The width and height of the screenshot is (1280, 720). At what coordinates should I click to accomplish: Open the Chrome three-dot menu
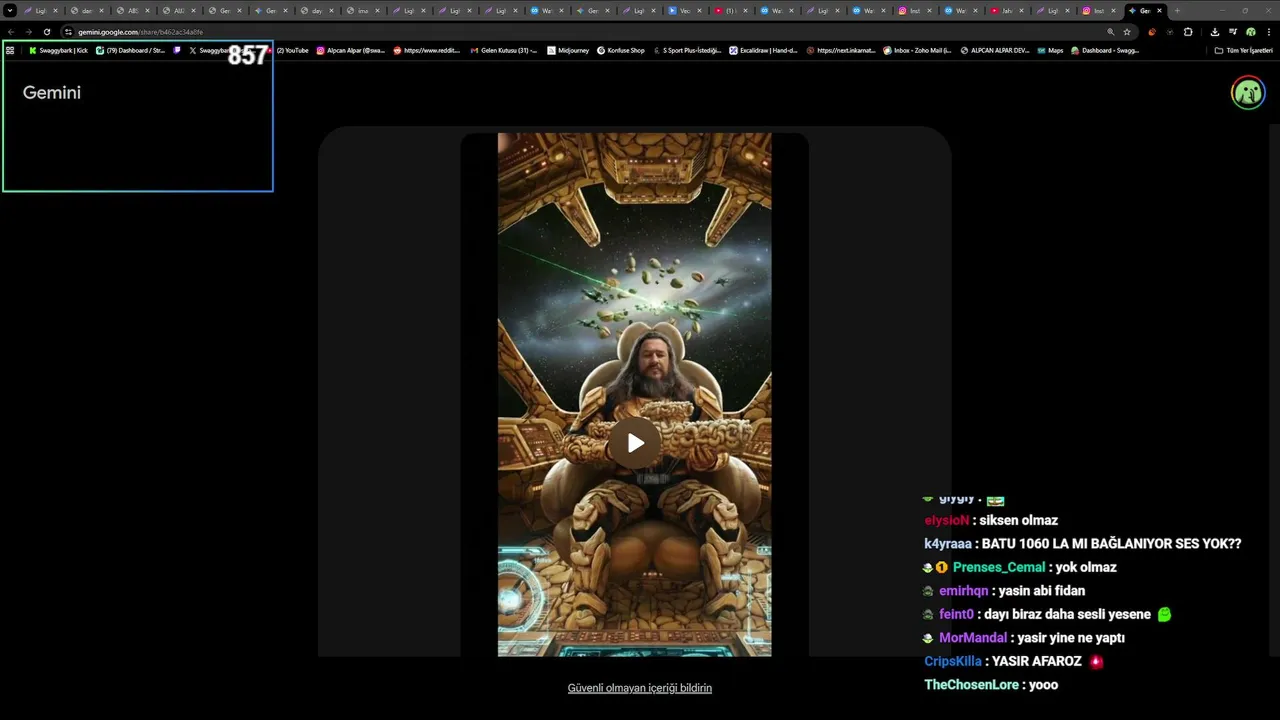pyautogui.click(x=1269, y=32)
